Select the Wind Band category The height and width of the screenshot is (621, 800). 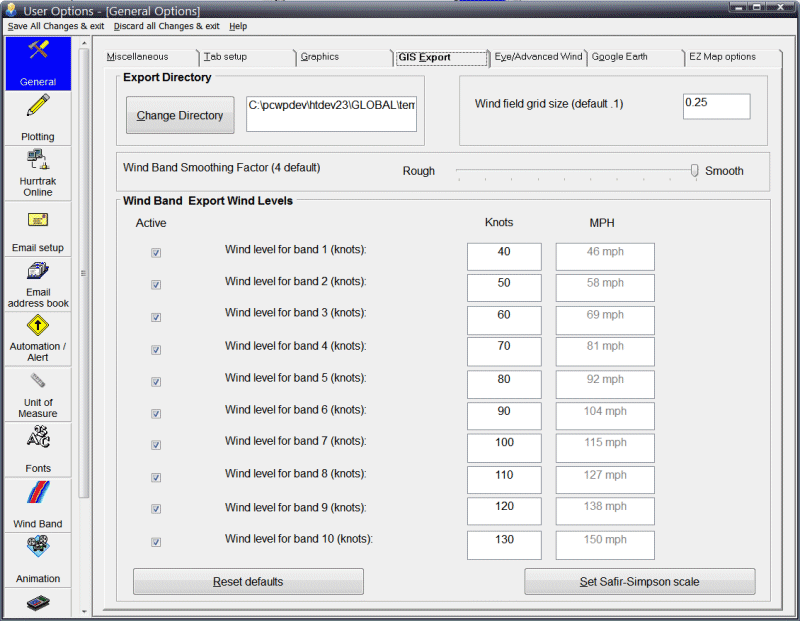[38, 504]
